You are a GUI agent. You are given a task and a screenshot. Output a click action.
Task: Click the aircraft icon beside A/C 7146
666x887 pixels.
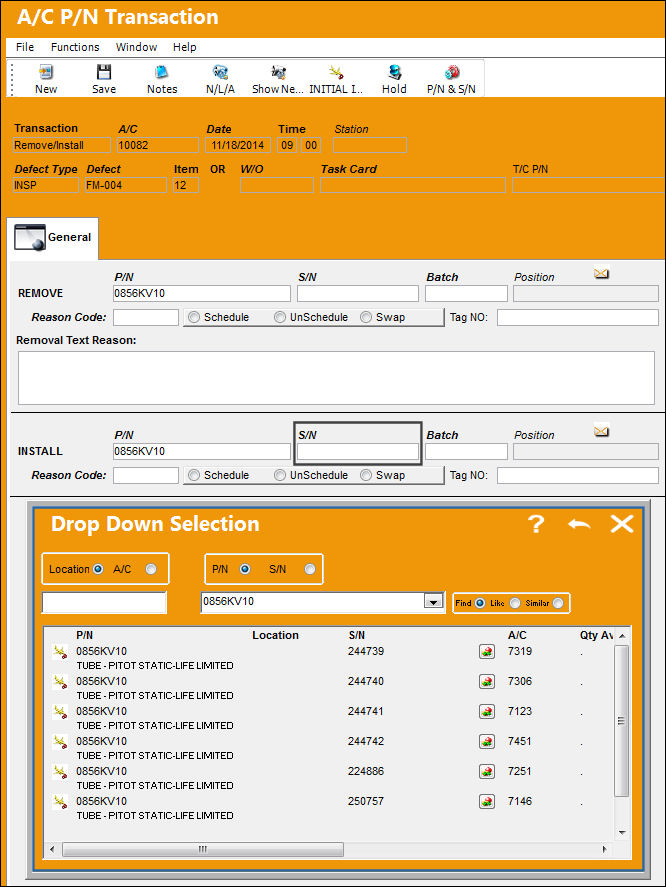pyautogui.click(x=487, y=802)
